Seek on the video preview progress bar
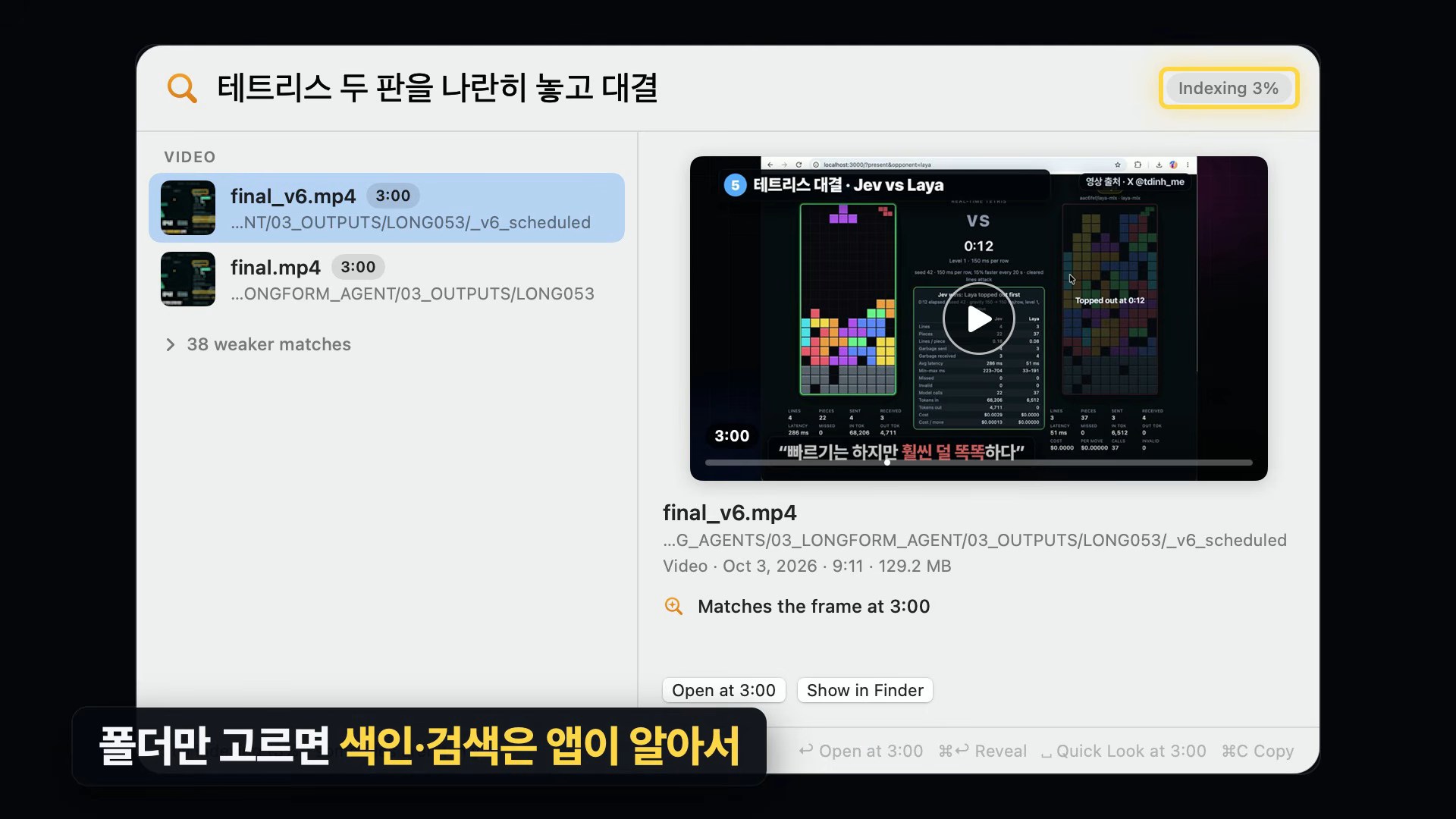1456x819 pixels. point(978,462)
